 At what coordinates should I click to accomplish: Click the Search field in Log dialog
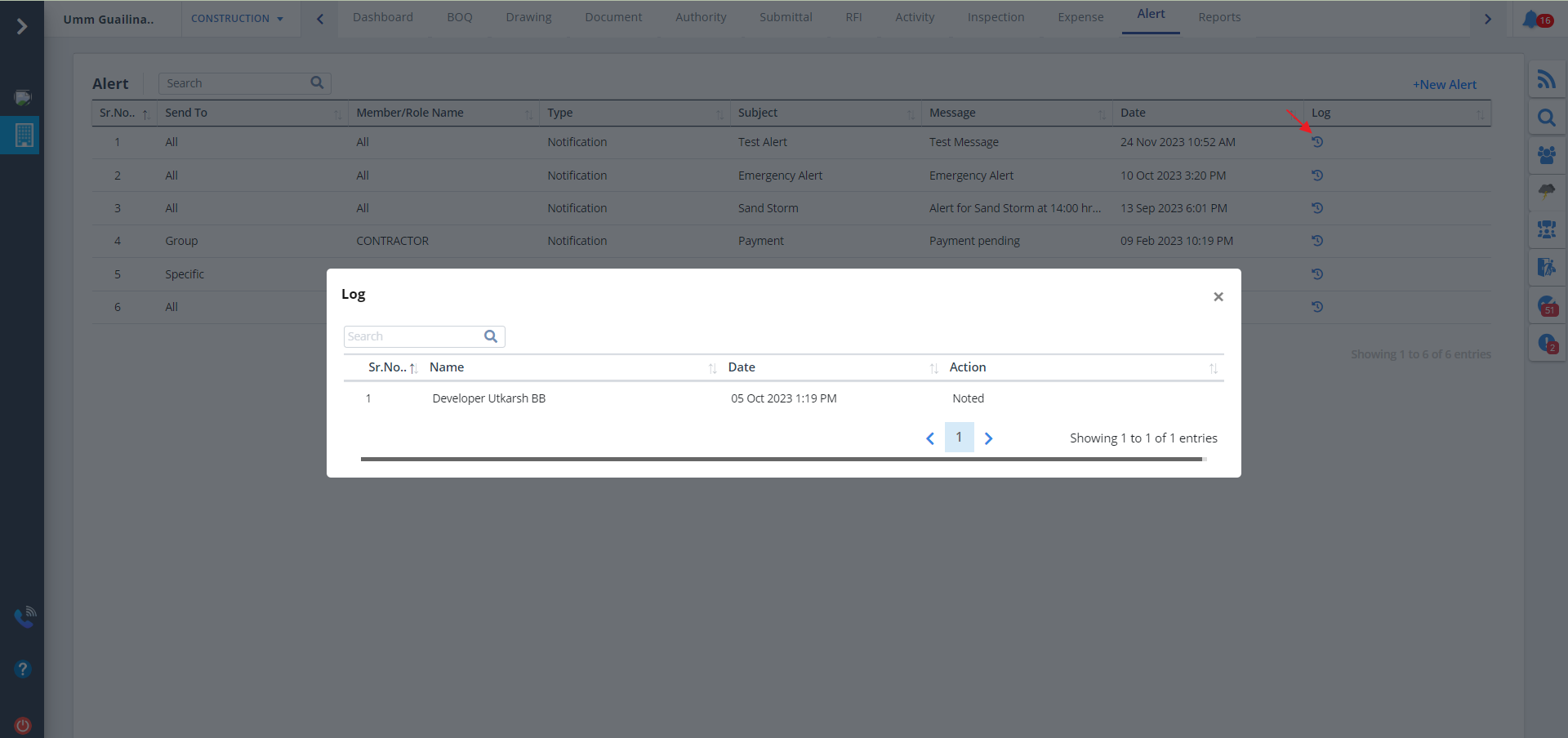pos(412,336)
